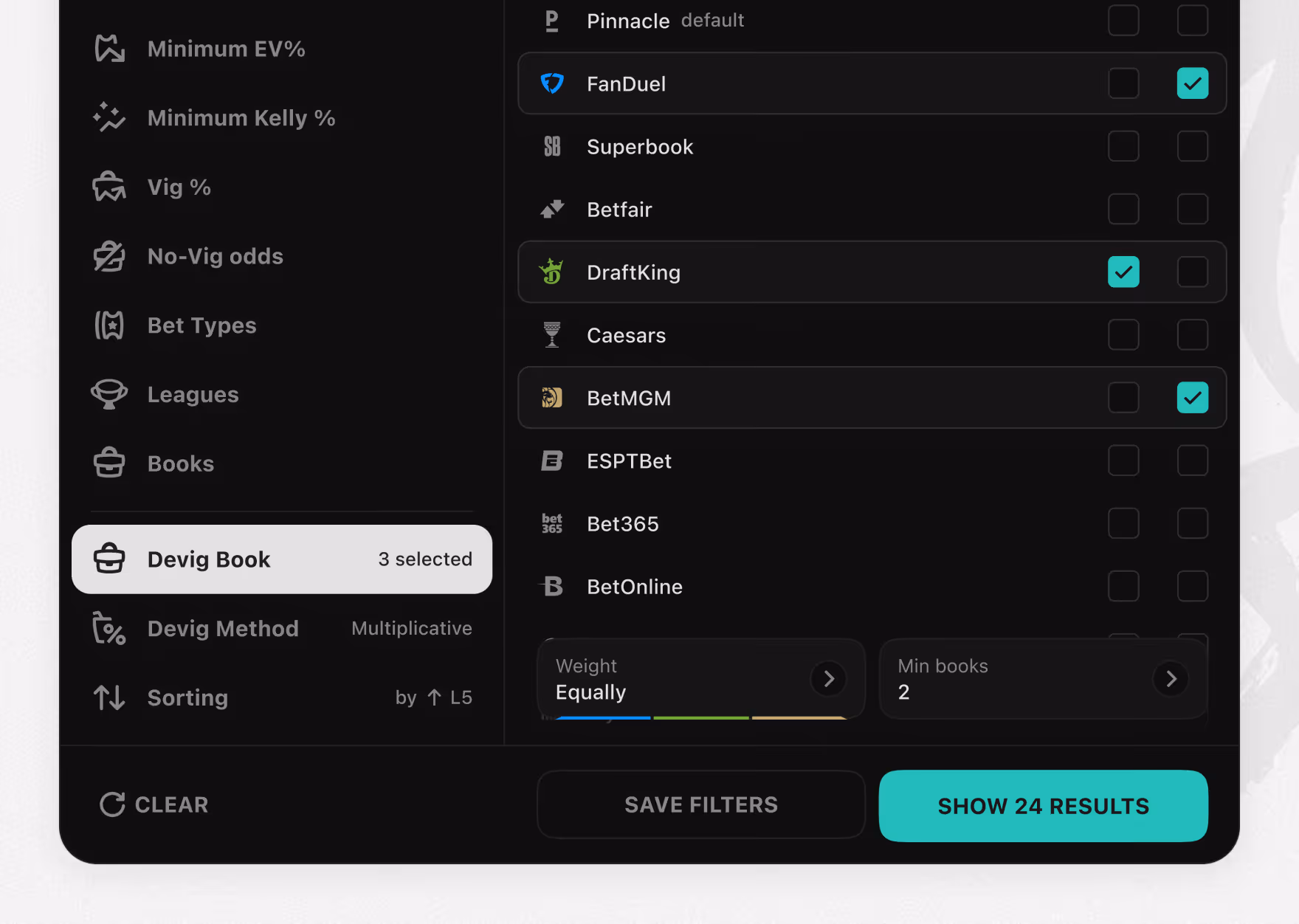1299x924 pixels.
Task: Click the Superbook SB logo
Action: 552,146
